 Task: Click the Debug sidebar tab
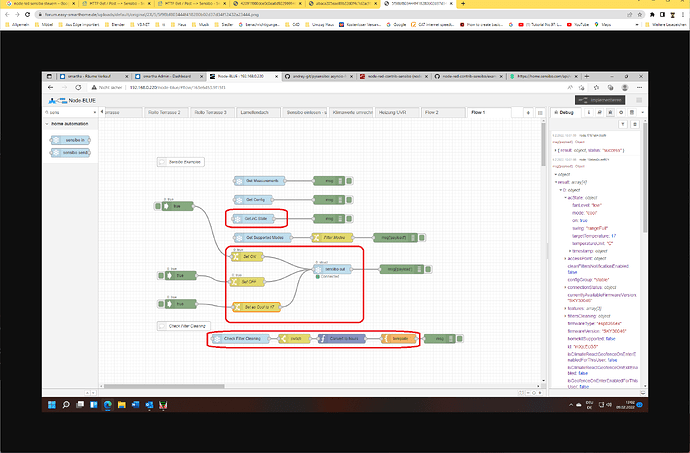point(563,114)
